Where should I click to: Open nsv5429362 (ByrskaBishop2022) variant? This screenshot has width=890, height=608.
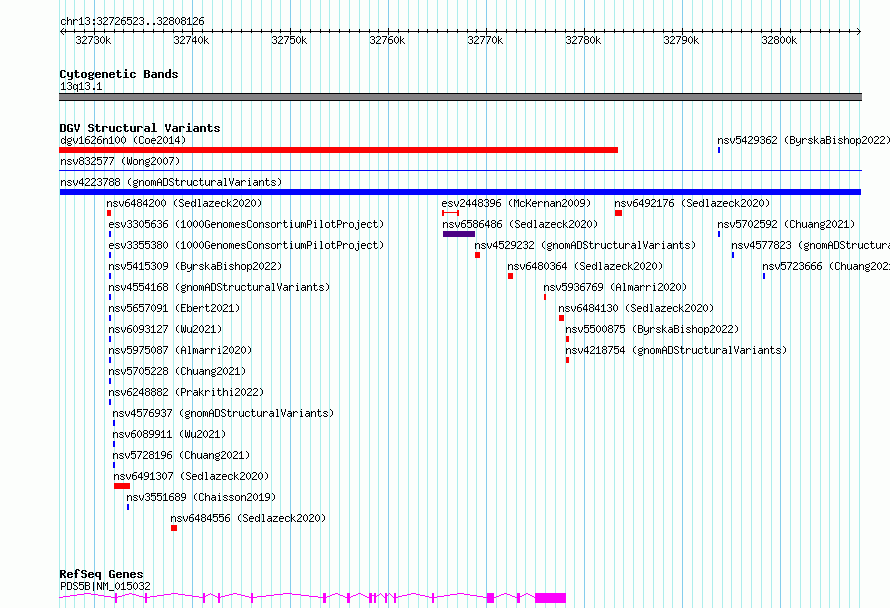coord(803,140)
